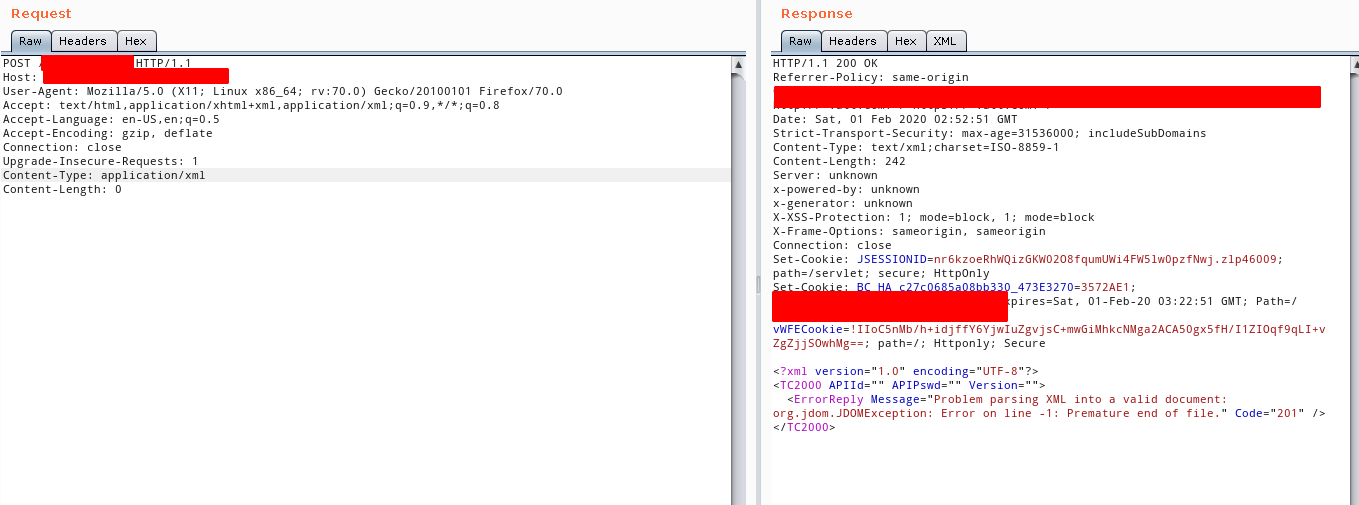This screenshot has width=1359, height=505.
Task: Switch to the Response XML tab
Action: (x=945, y=41)
